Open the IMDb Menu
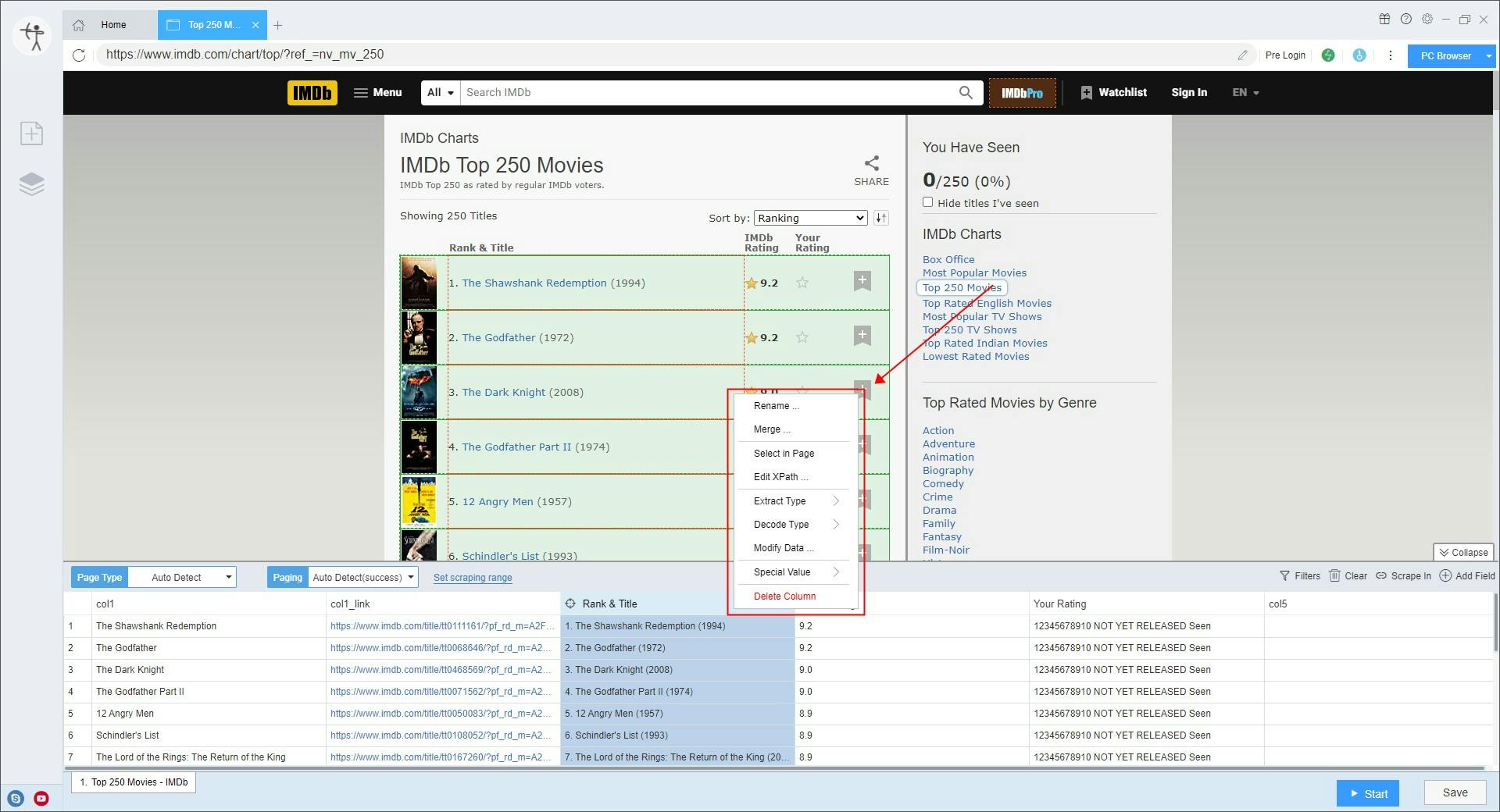The width and height of the screenshot is (1500, 812). [x=377, y=92]
